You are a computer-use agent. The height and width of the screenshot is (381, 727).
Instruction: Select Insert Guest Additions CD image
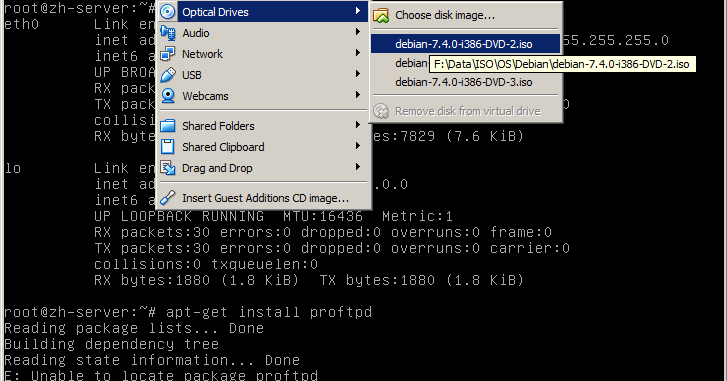263,198
